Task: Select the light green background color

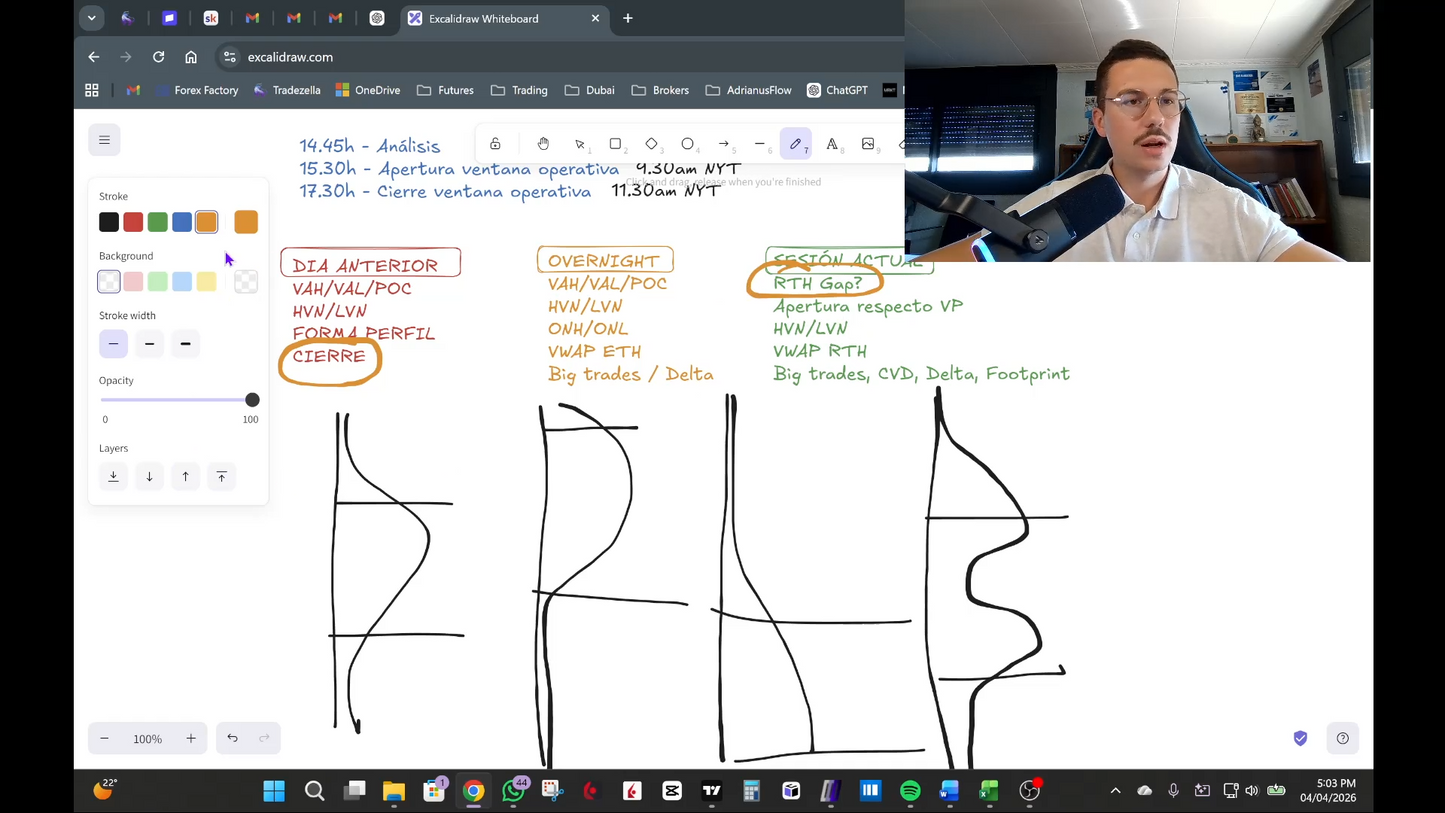Action: tap(157, 282)
